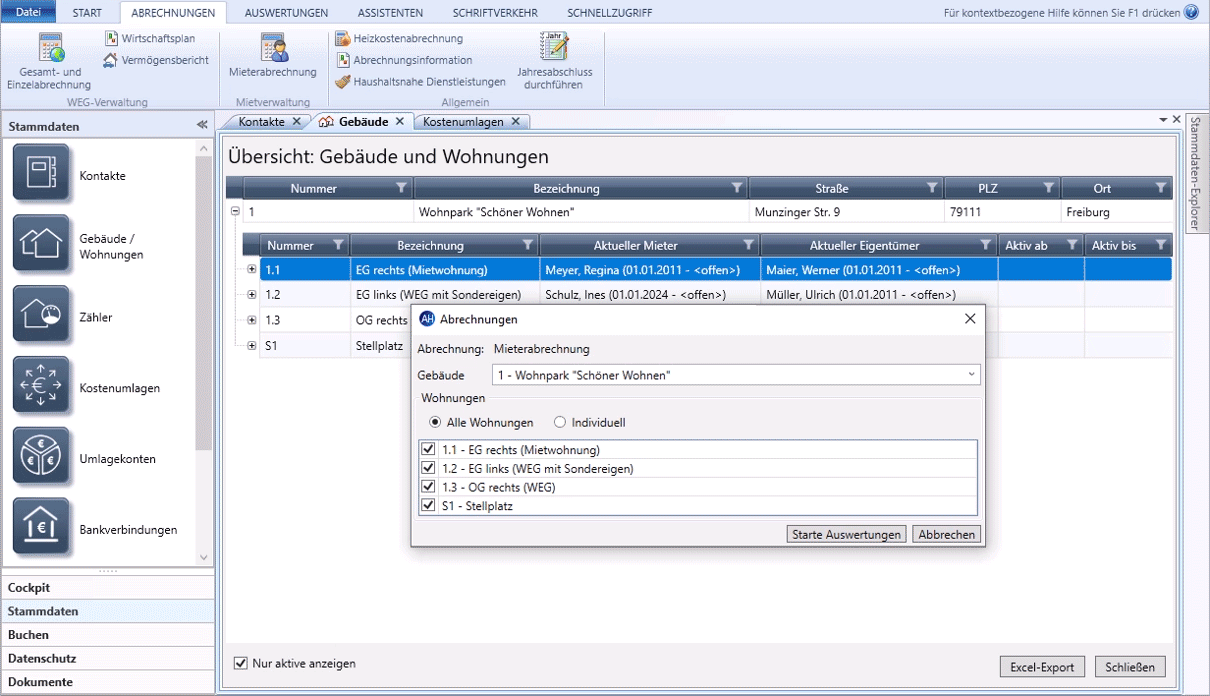The image size is (1210, 696).
Task: Uncheck 1.1 - EG rechts (Mietwohnung)
Action: (x=429, y=450)
